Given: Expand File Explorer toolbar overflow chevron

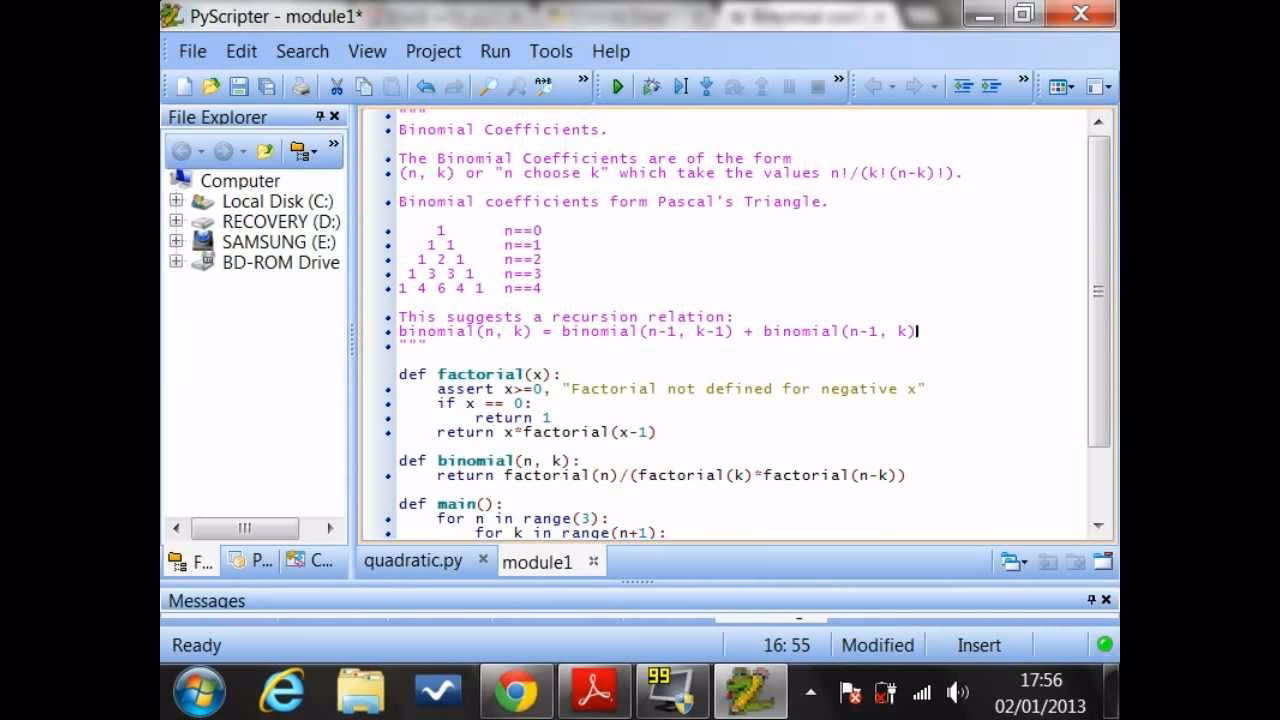Looking at the screenshot, I should pos(333,146).
